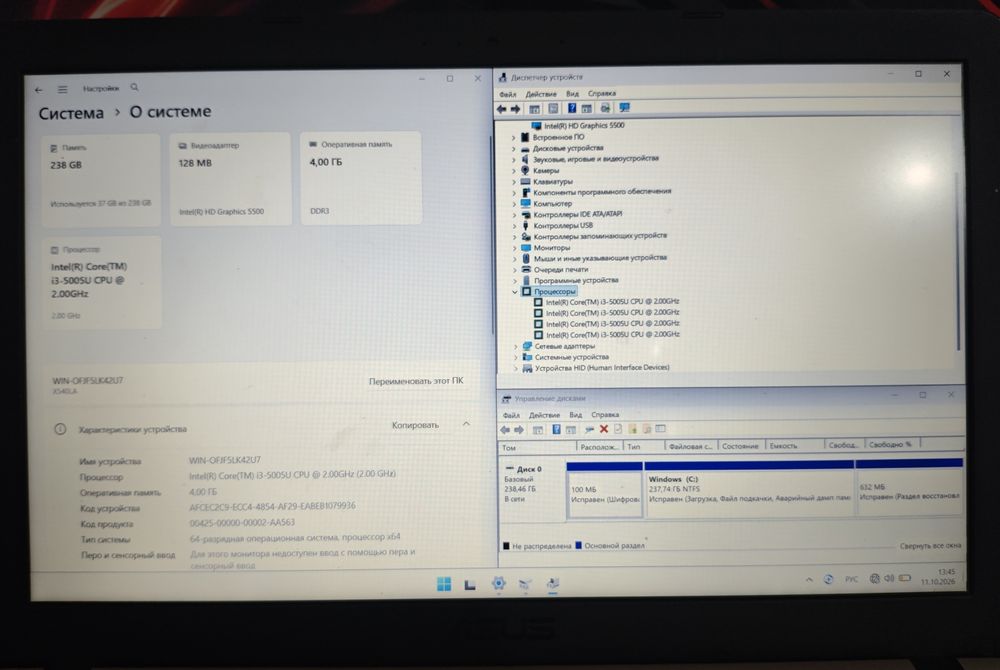
Task: Open Вид menu in Device Manager
Action: point(573,94)
